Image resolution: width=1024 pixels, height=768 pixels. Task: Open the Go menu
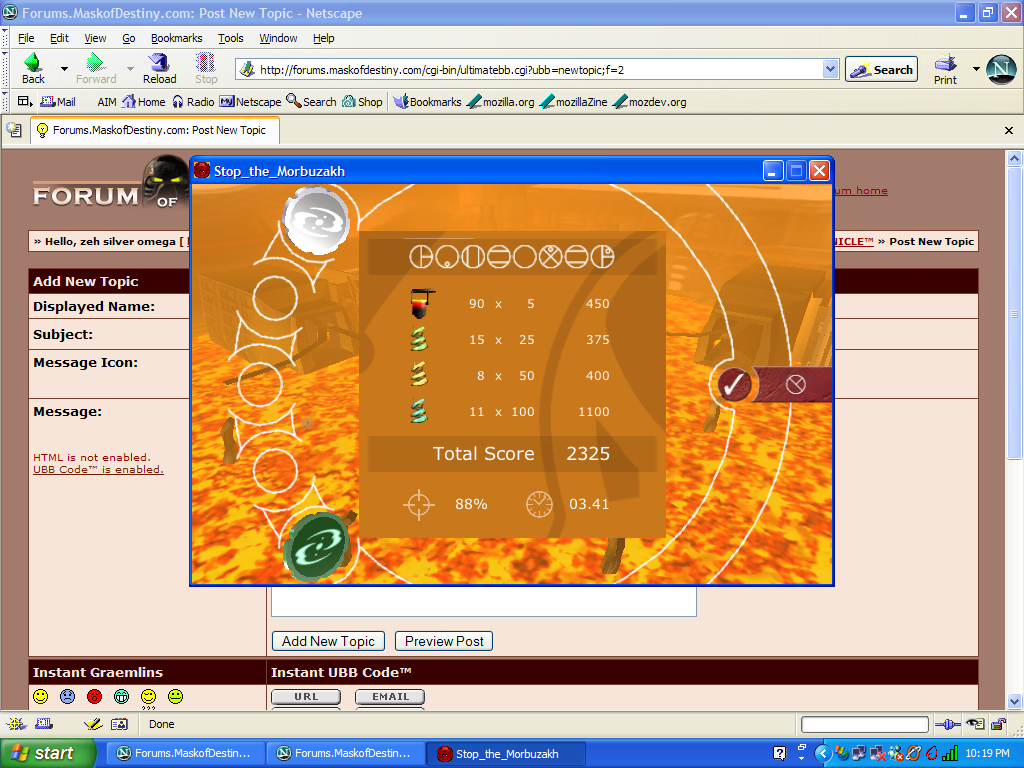(129, 38)
